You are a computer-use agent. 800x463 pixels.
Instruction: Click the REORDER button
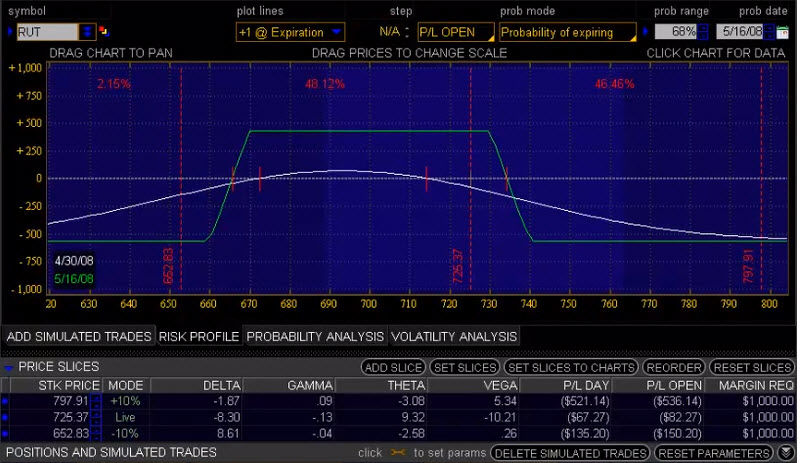pos(674,368)
